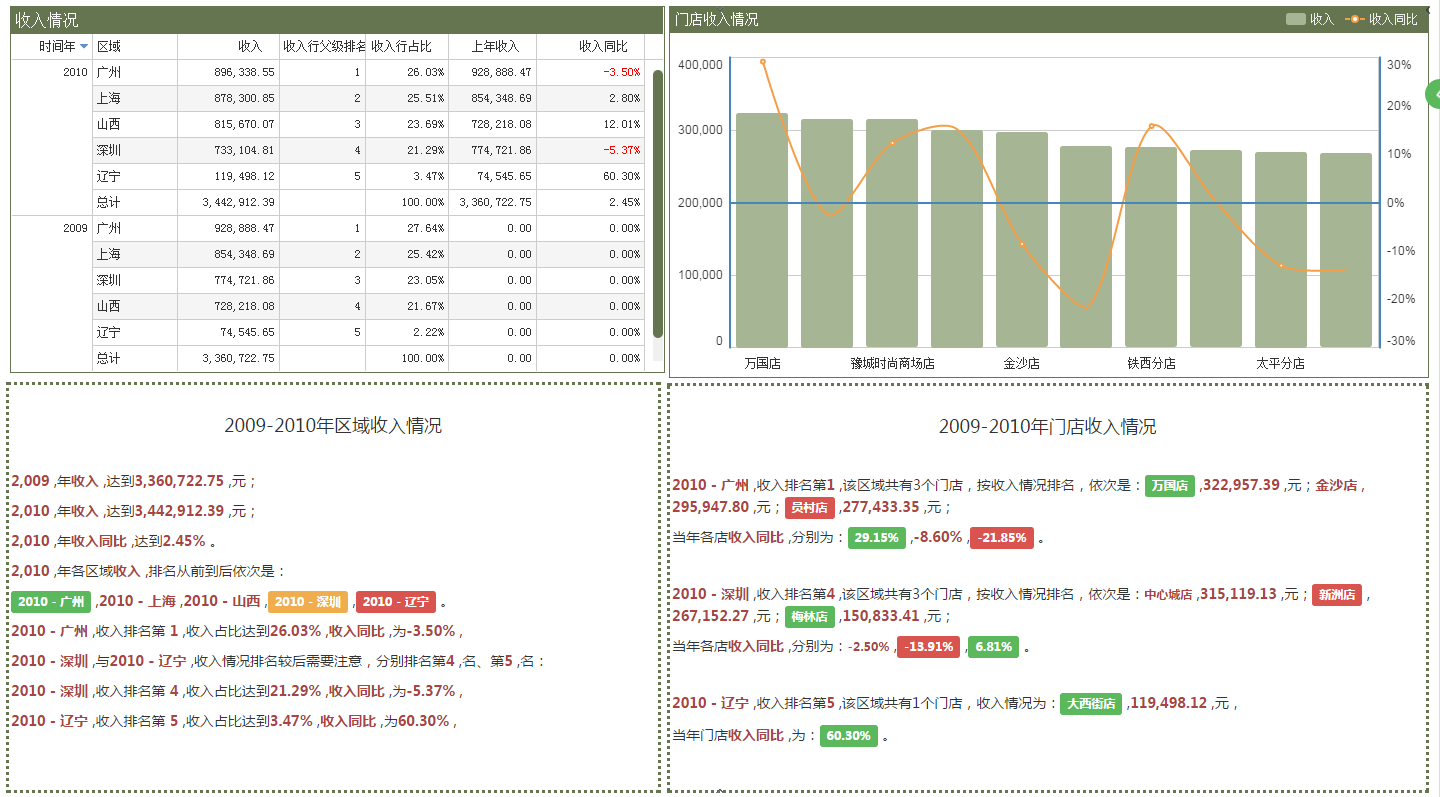
Task: Select the 295,947.80 revenue figure
Action: click(x=711, y=507)
